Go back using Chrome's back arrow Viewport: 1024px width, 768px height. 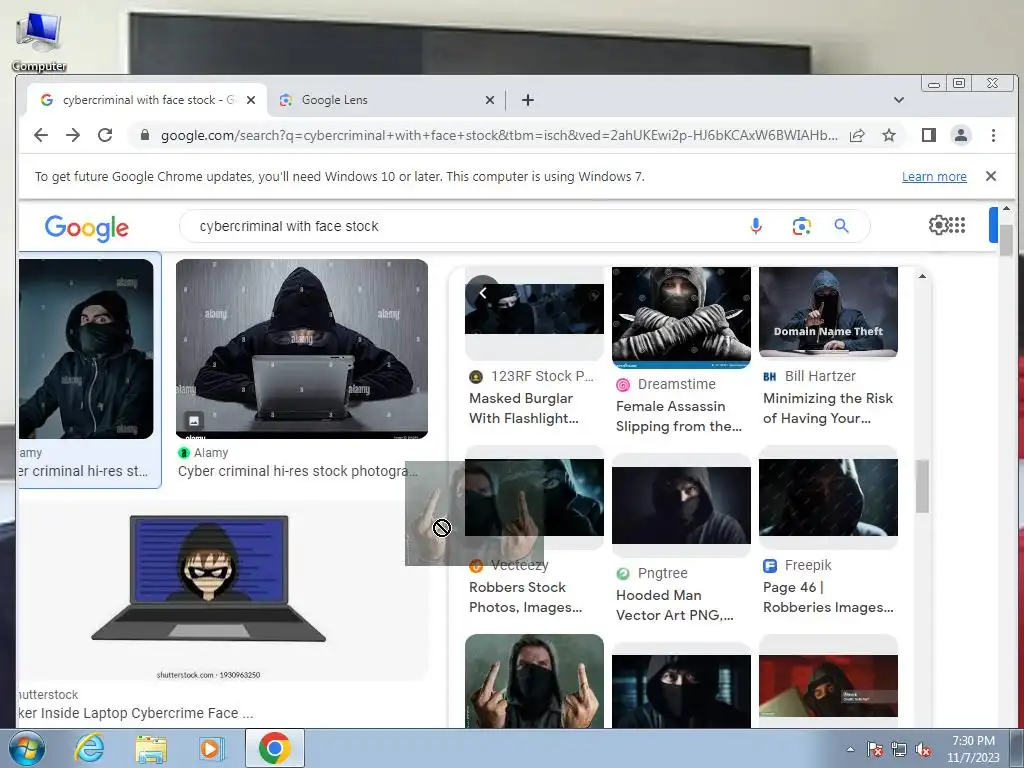click(41, 135)
